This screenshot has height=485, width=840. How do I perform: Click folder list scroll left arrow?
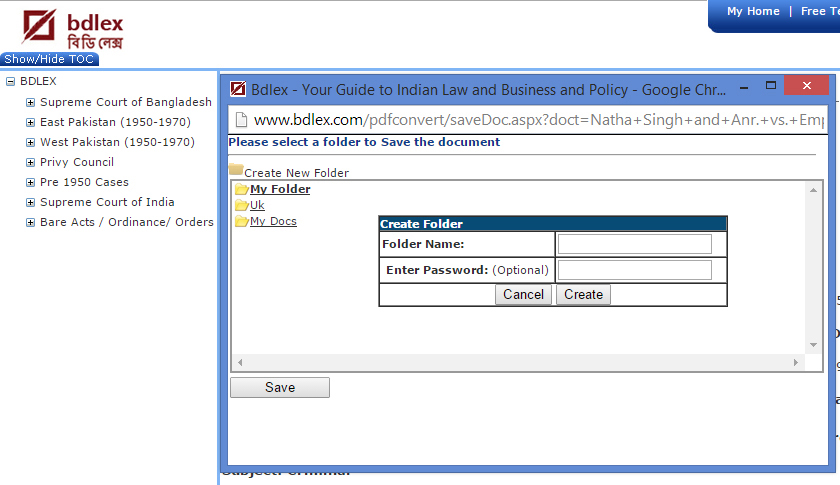tap(240, 363)
